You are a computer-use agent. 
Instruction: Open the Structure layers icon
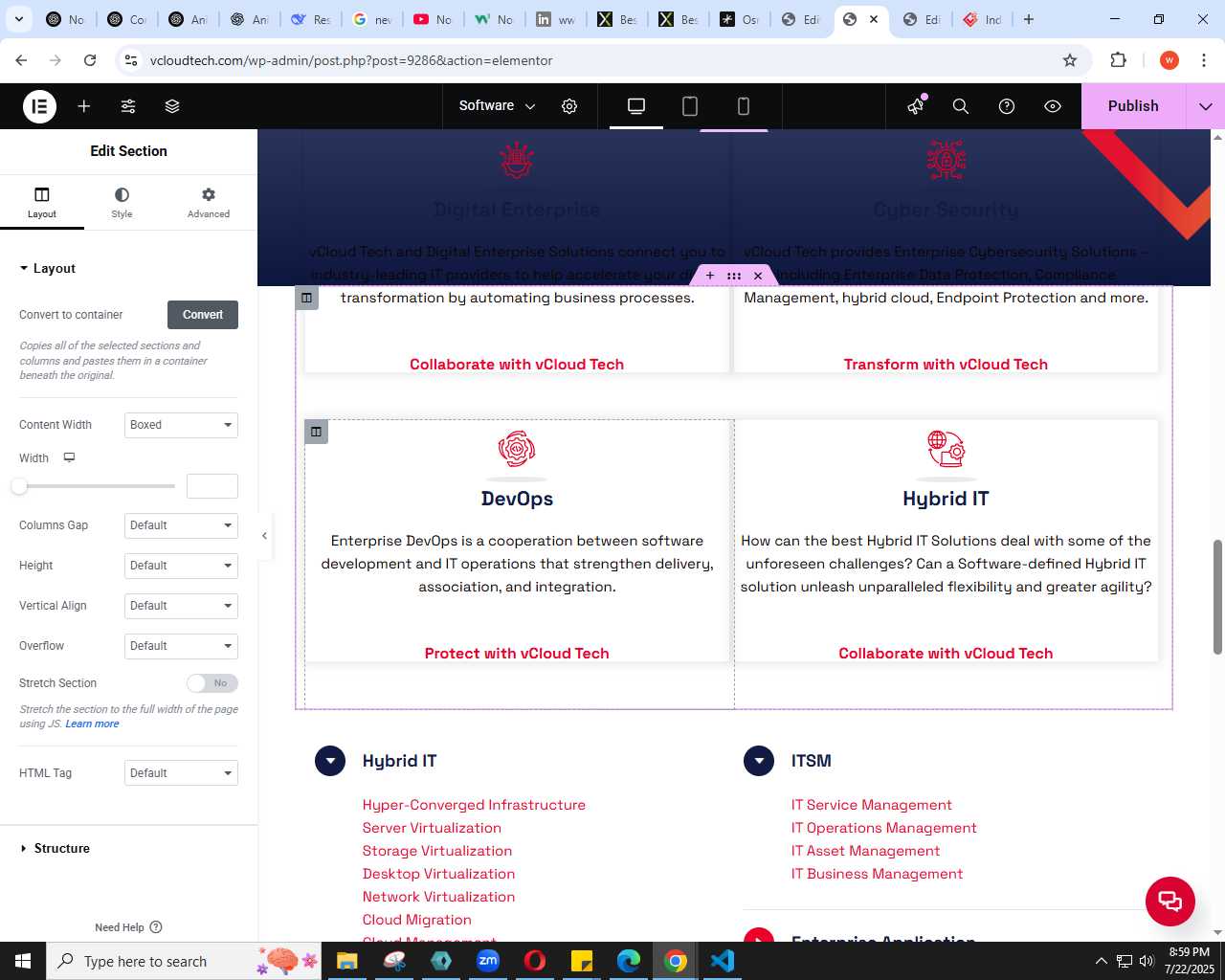(172, 106)
